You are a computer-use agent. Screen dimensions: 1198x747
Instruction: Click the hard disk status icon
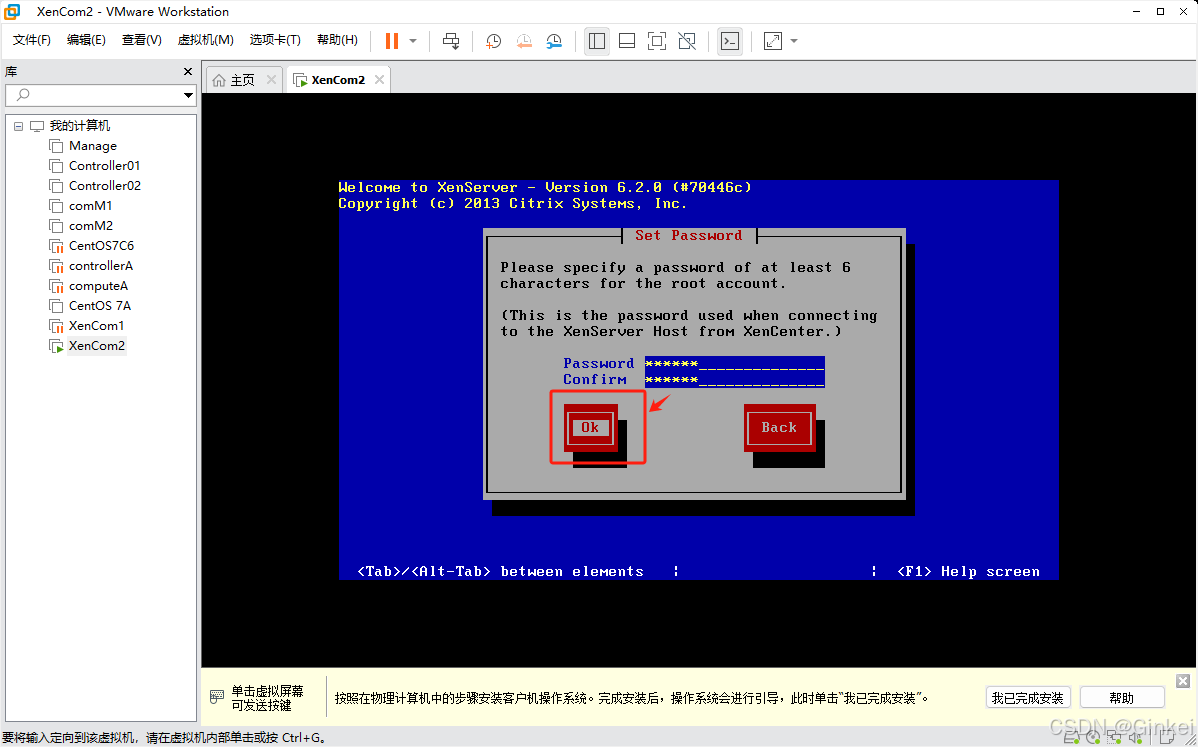(1073, 738)
